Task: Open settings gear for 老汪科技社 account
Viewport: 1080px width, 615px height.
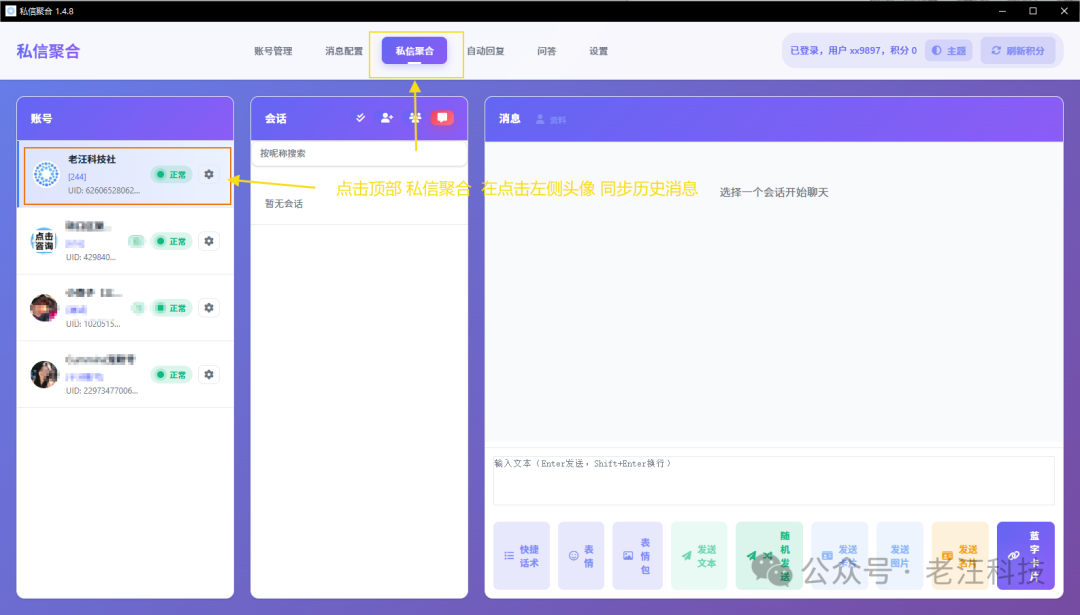Action: 209,174
